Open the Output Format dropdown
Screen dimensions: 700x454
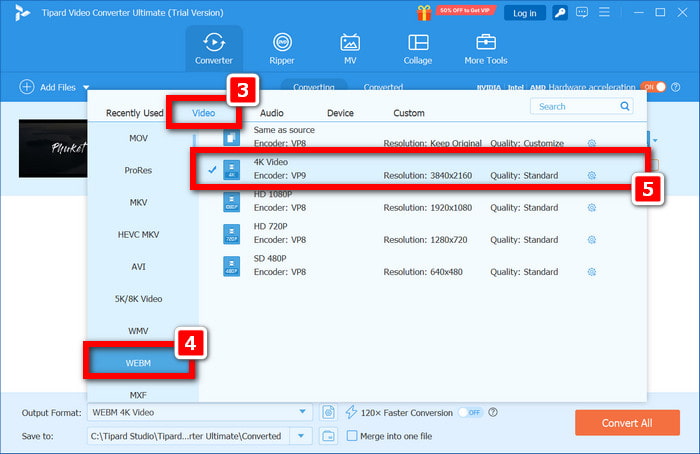[x=302, y=412]
